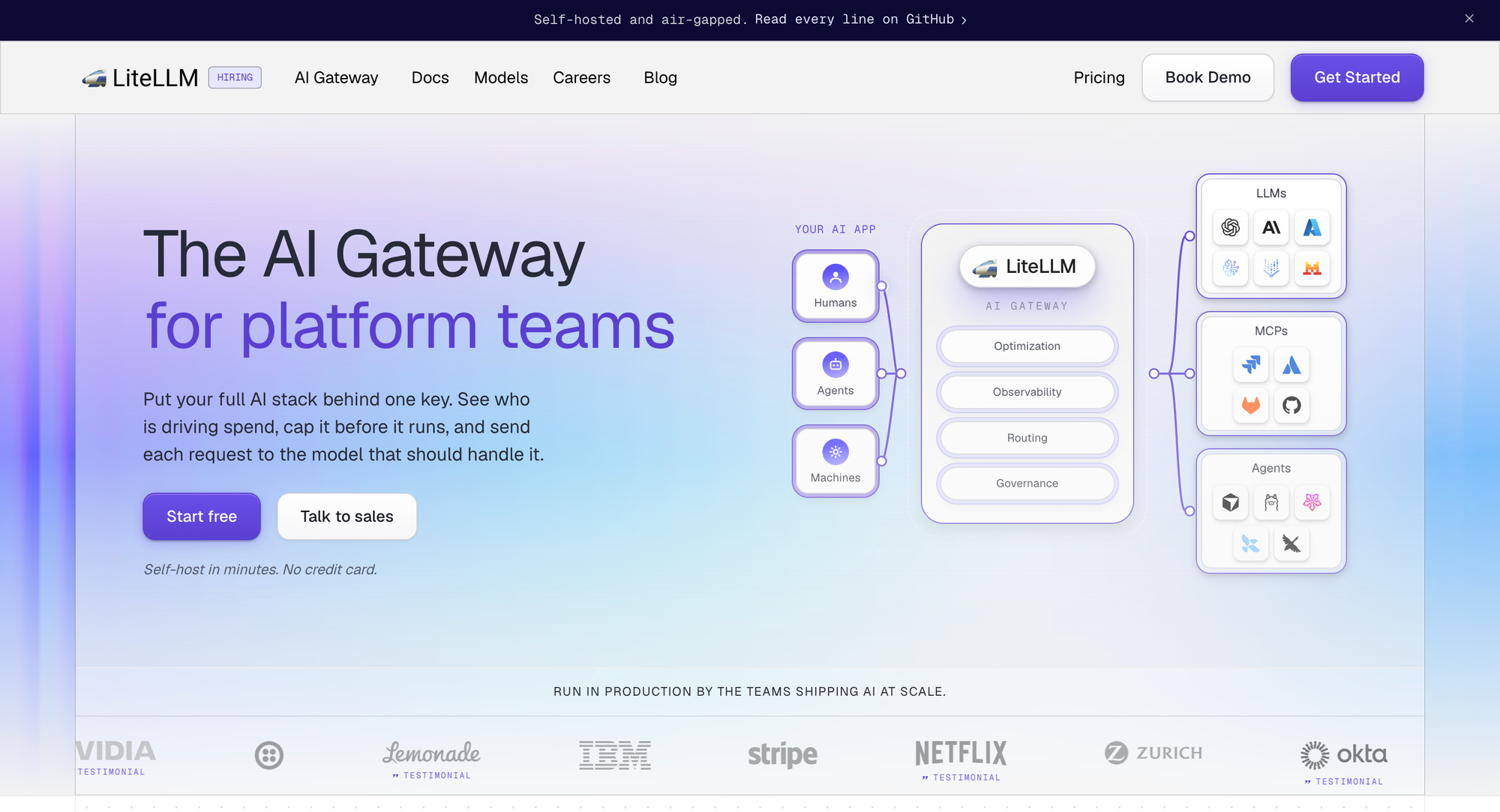
Task: Click the 'MCPs' card heading
Action: tap(1271, 331)
